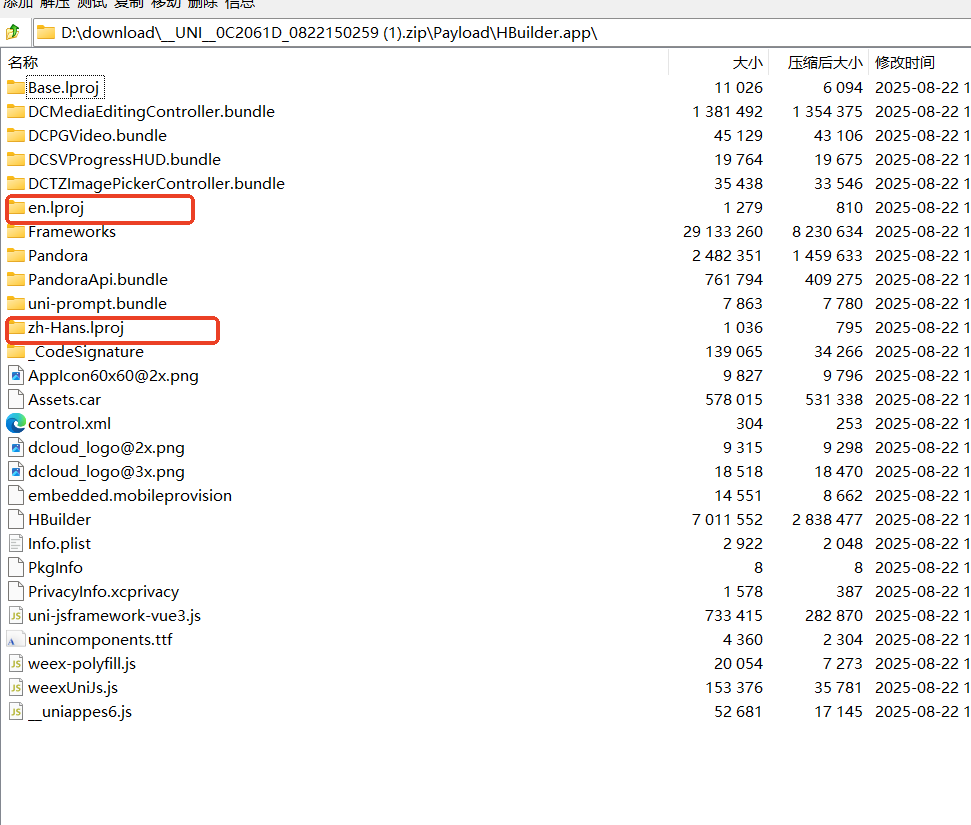Click the packed size value 387
Image resolution: width=971 pixels, height=825 pixels.
[849, 592]
